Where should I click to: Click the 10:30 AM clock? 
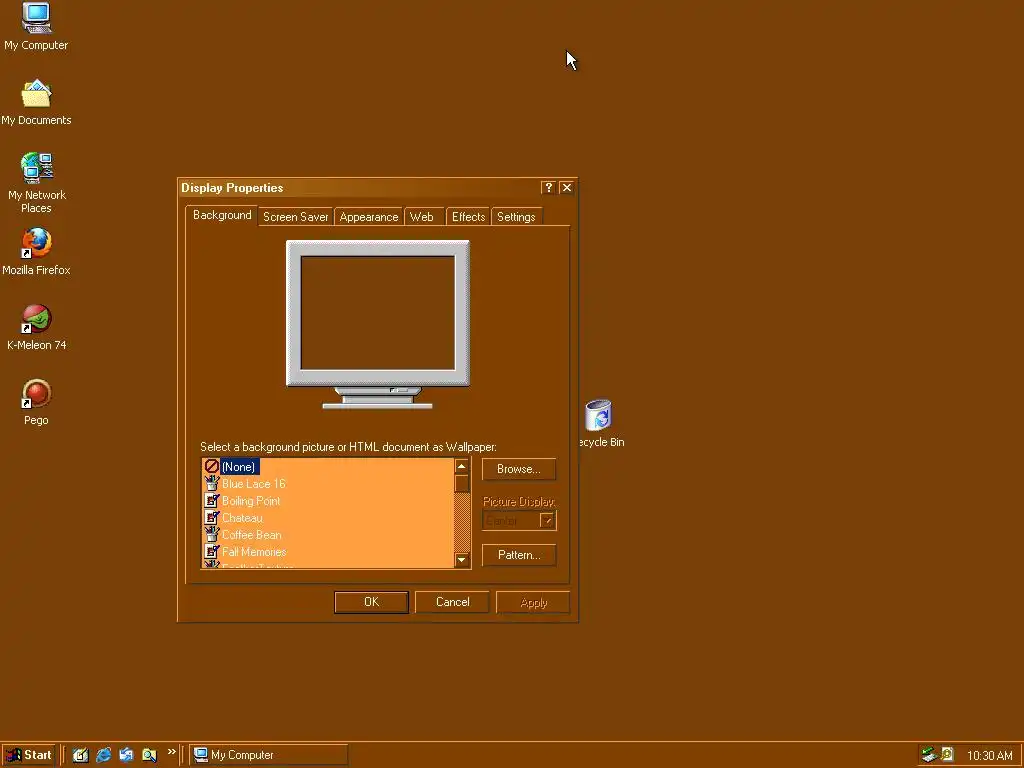coord(989,756)
